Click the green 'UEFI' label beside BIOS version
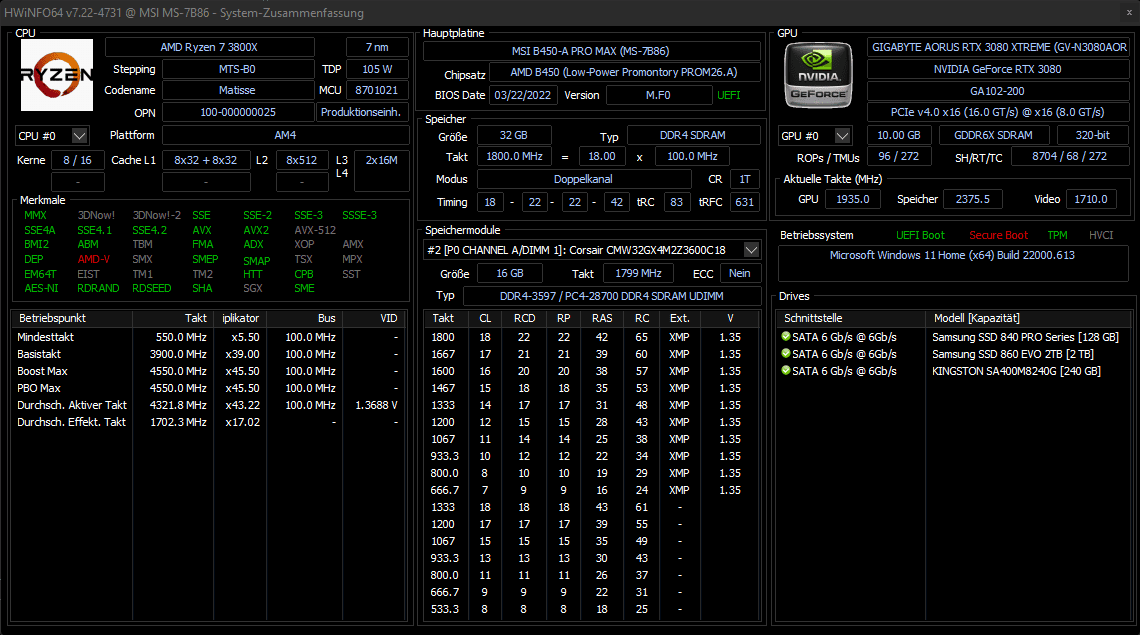This screenshot has width=1140, height=635. click(728, 95)
